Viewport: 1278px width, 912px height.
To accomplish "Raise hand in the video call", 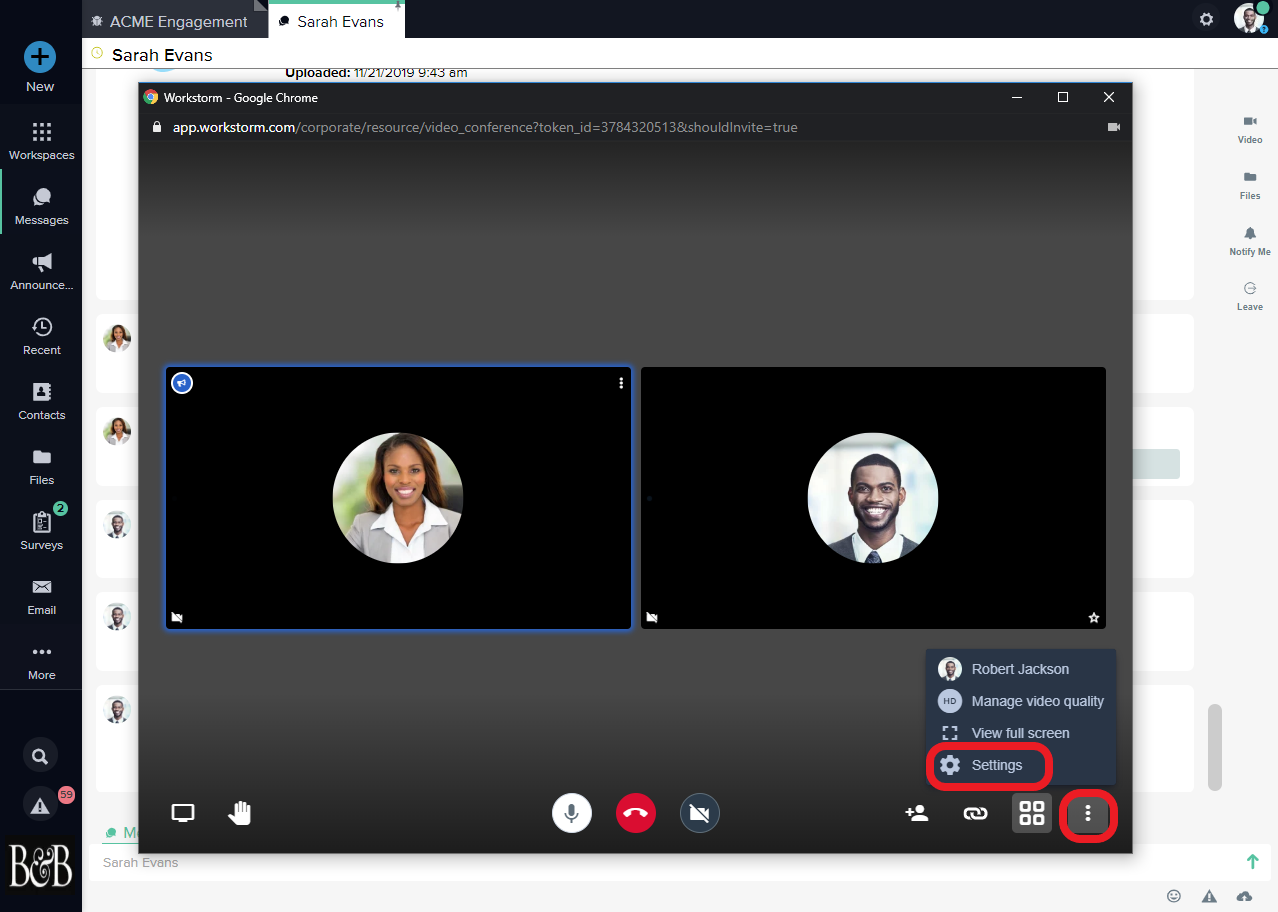I will click(x=240, y=813).
